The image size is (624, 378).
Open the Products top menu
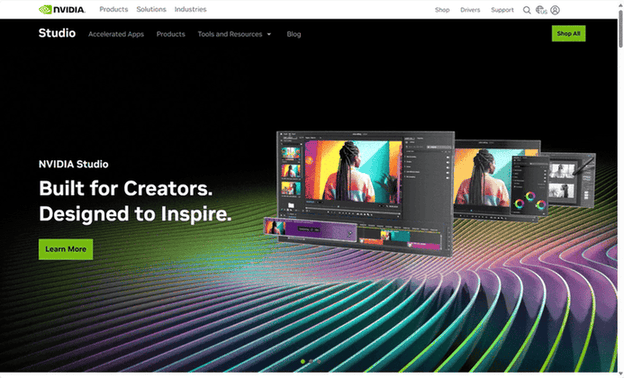coord(113,9)
